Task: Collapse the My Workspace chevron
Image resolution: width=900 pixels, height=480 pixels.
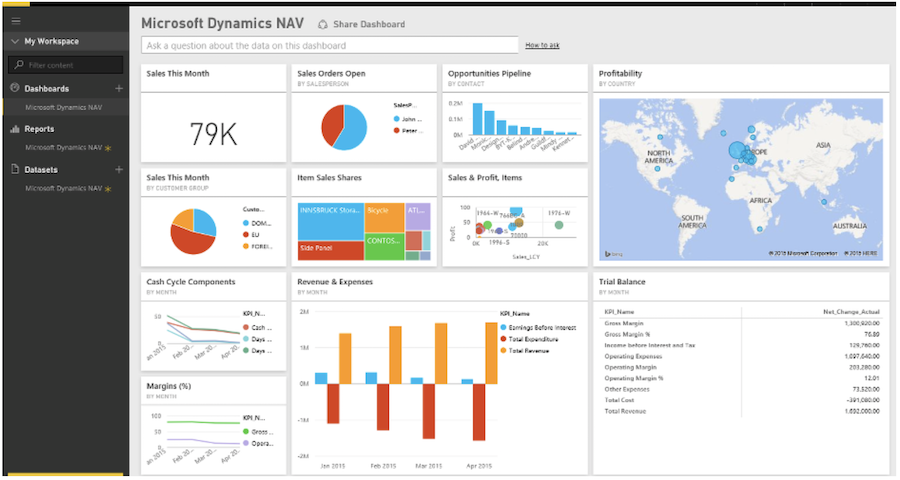Action: [x=15, y=41]
